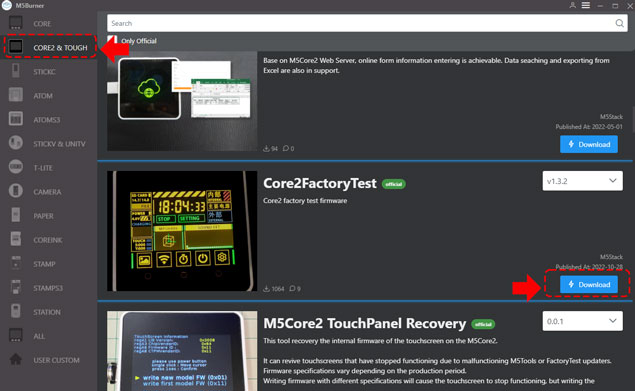Expand Core2FactoryTest version v1.3.2 dropdown
Viewport: 635px width, 391px height.
[x=583, y=181]
